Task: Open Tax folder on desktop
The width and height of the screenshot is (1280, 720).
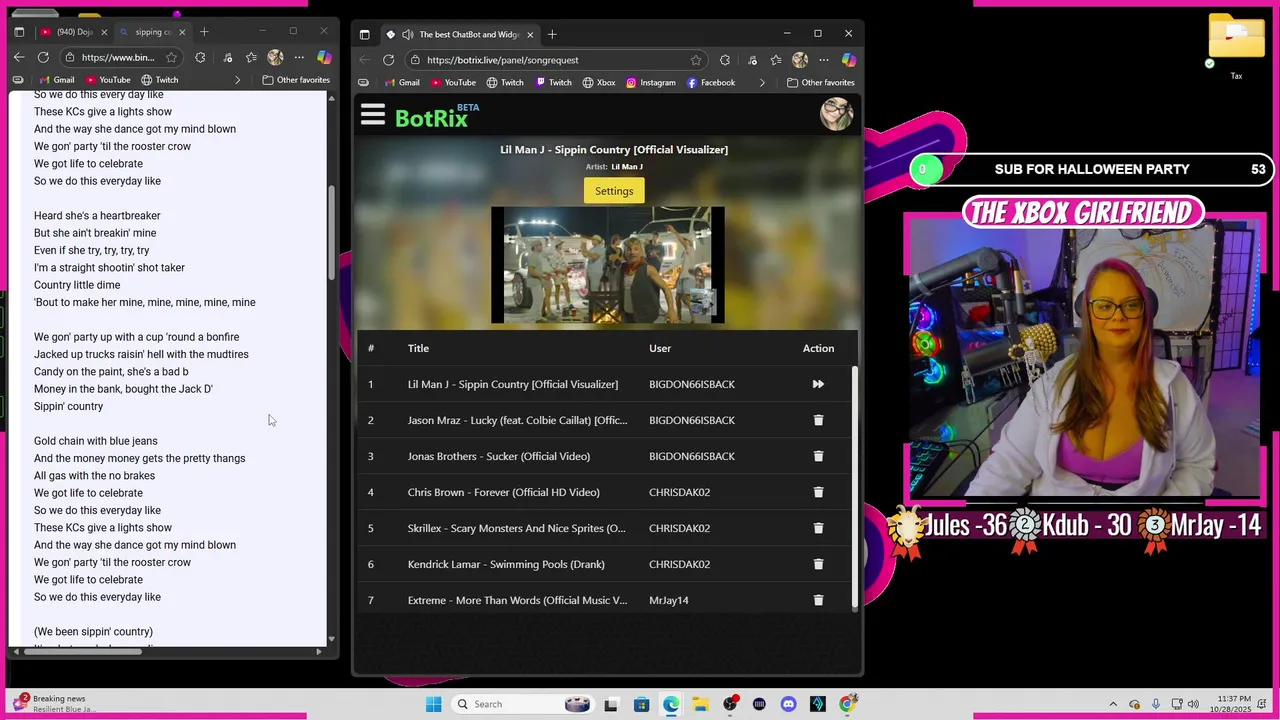Action: pyautogui.click(x=1236, y=48)
